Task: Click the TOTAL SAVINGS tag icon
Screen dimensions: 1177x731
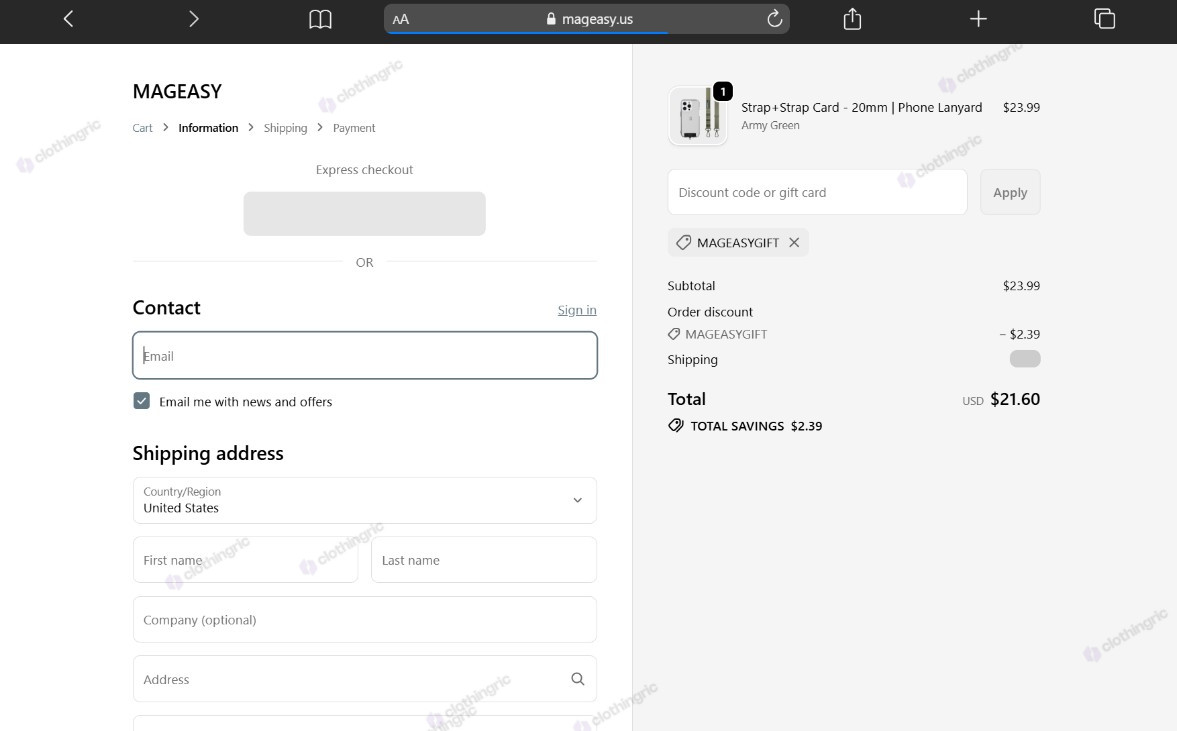Action: (676, 426)
